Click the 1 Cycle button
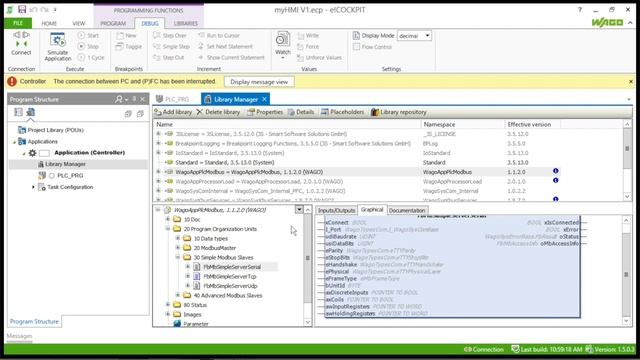This screenshot has width=640, height=360. tap(91, 58)
